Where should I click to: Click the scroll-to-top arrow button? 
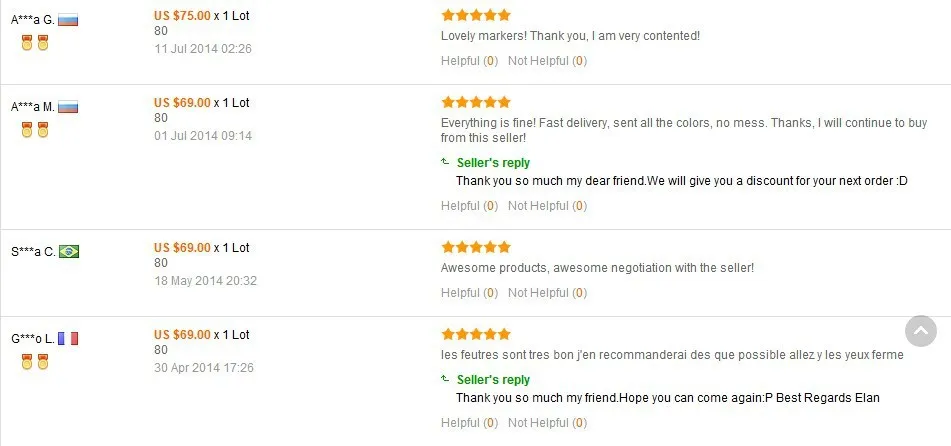pyautogui.click(x=921, y=331)
